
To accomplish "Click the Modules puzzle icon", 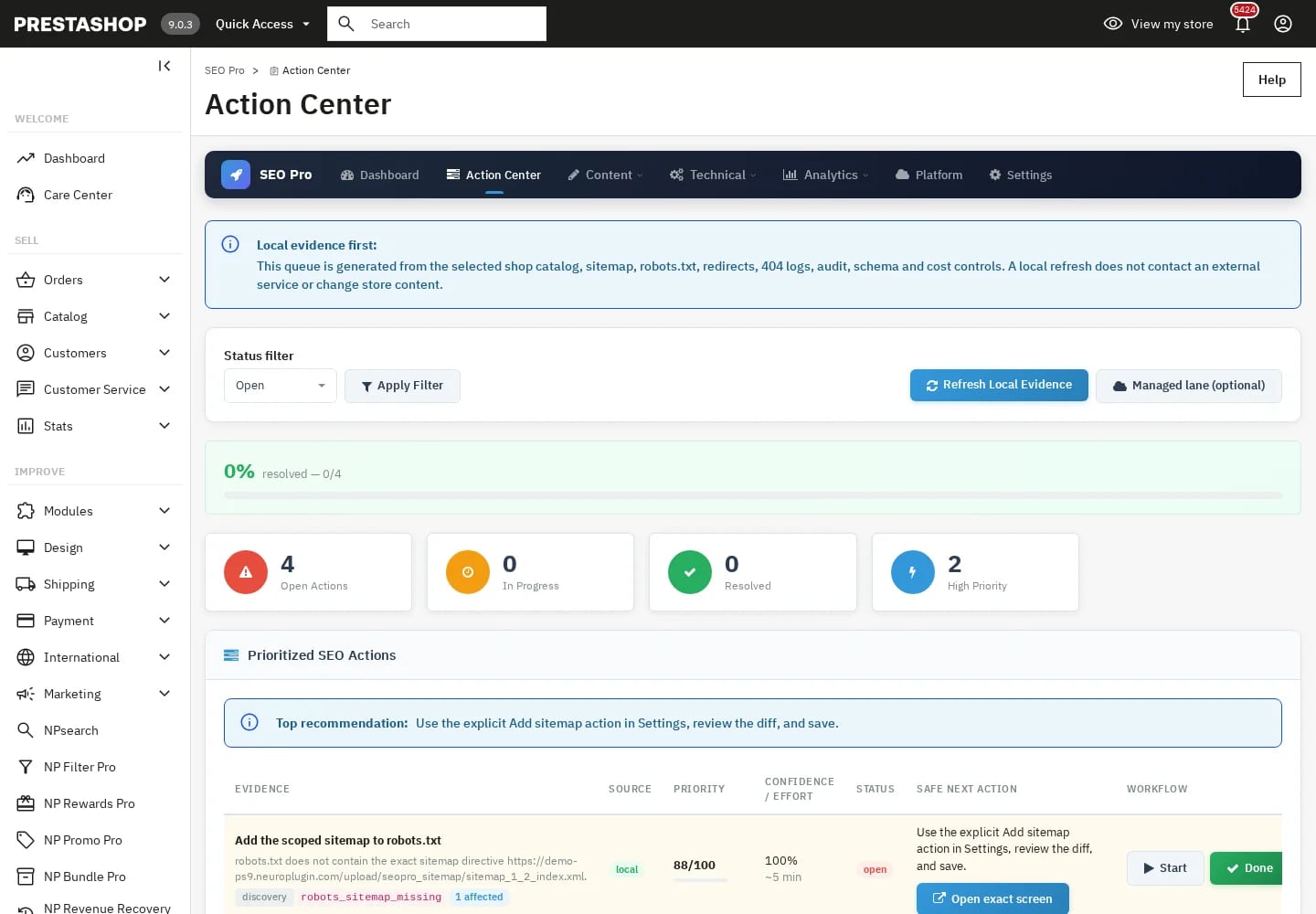I will [x=26, y=511].
